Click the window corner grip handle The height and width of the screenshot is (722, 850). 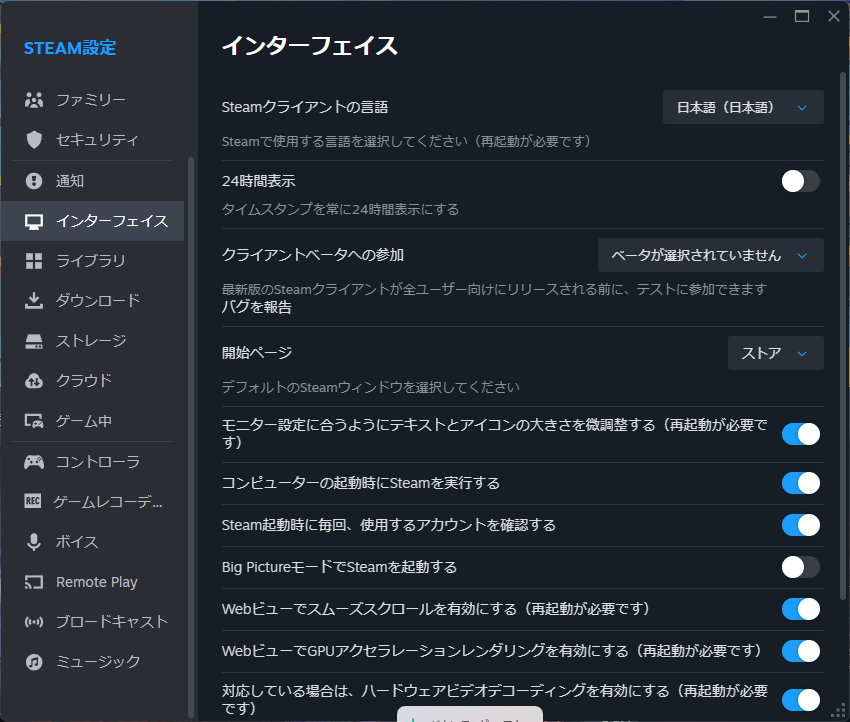pos(839,711)
